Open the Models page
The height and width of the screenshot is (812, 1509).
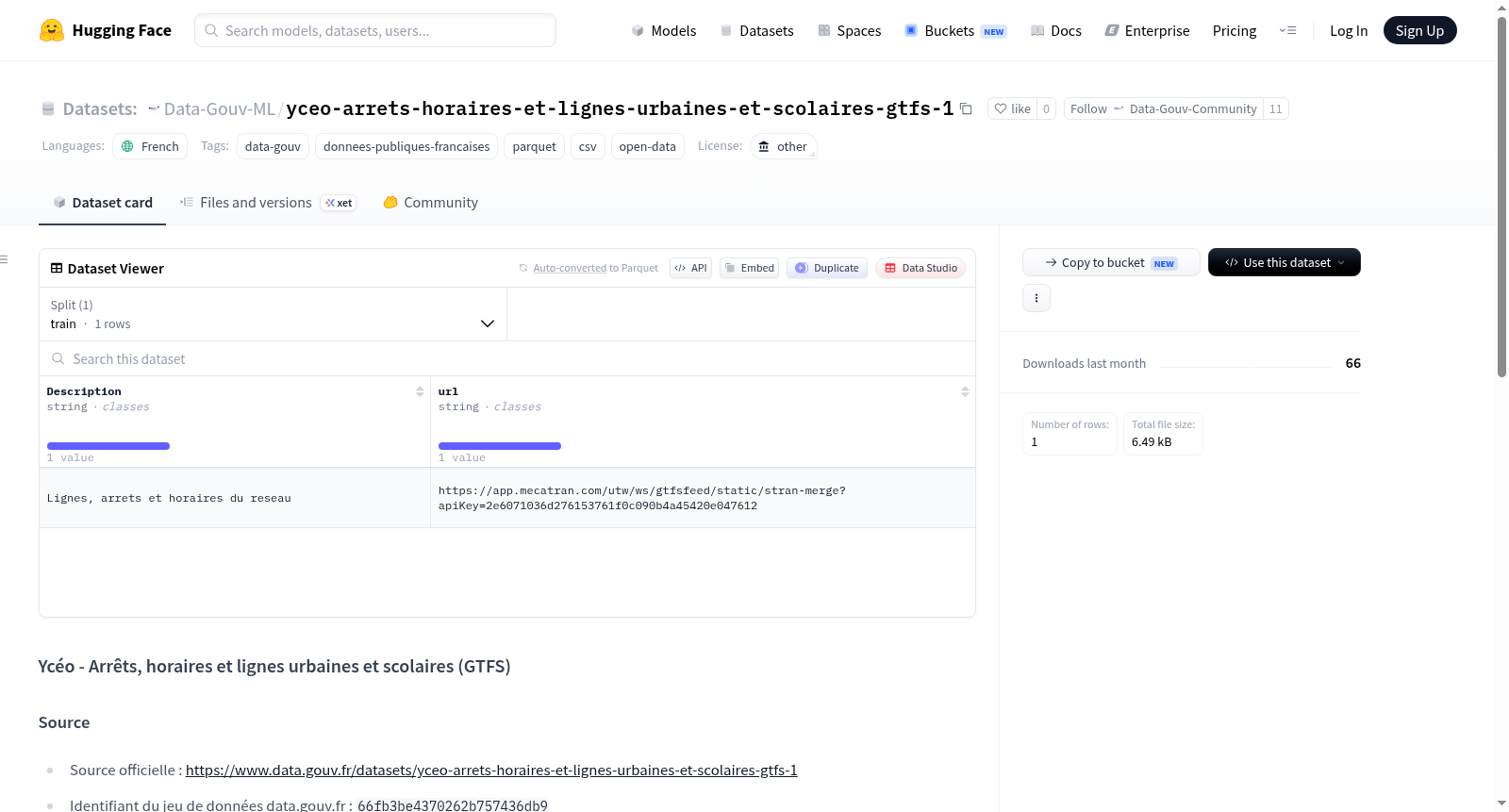664,30
